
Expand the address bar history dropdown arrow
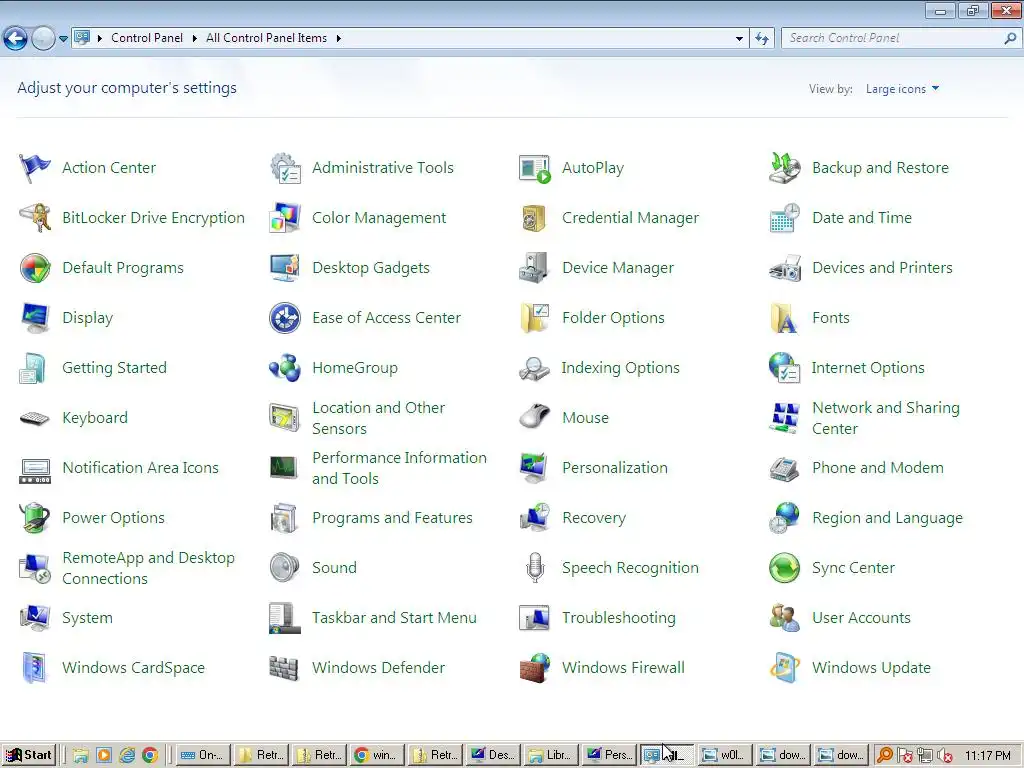click(739, 39)
